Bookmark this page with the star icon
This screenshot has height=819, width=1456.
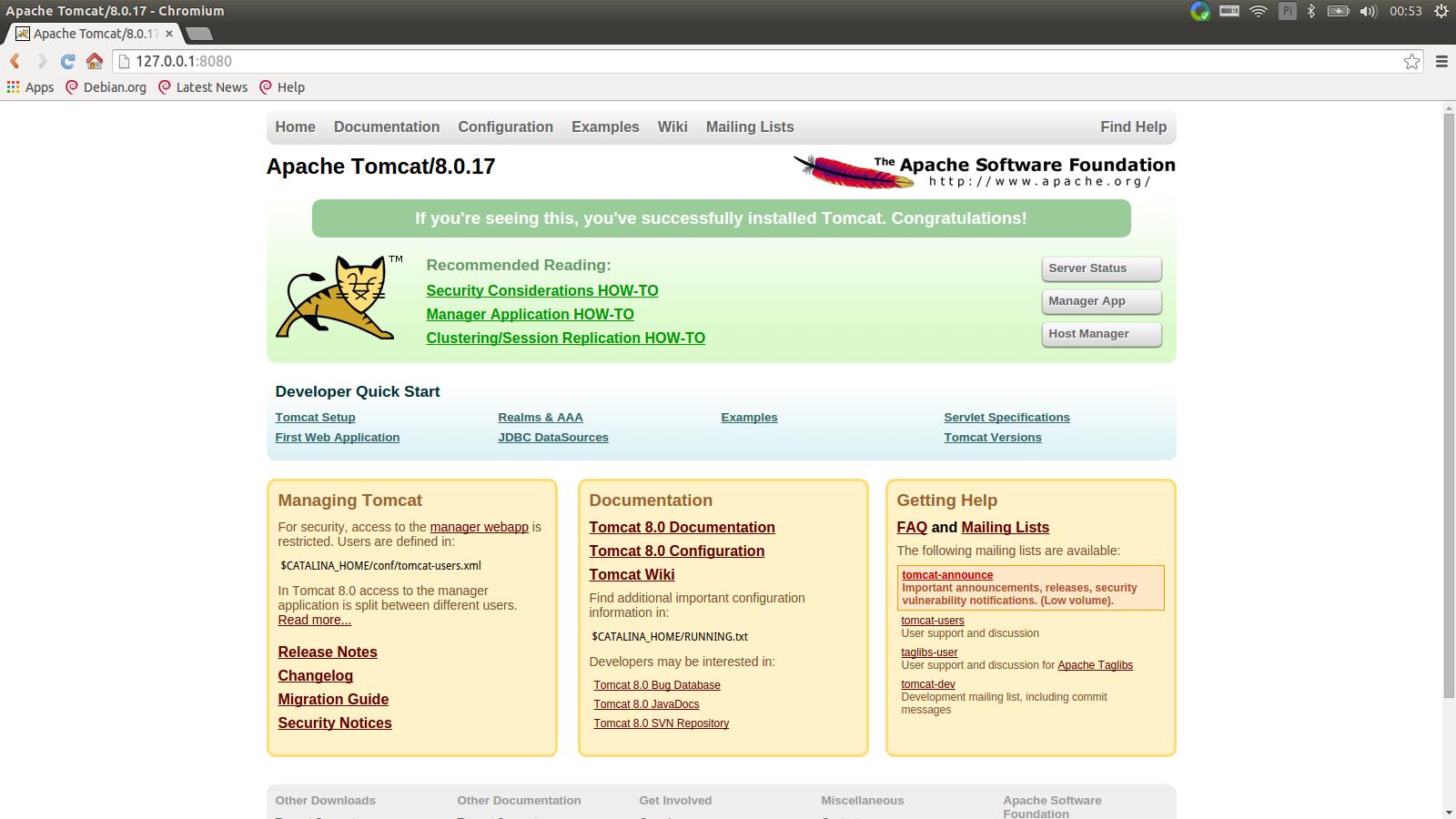[x=1411, y=61]
